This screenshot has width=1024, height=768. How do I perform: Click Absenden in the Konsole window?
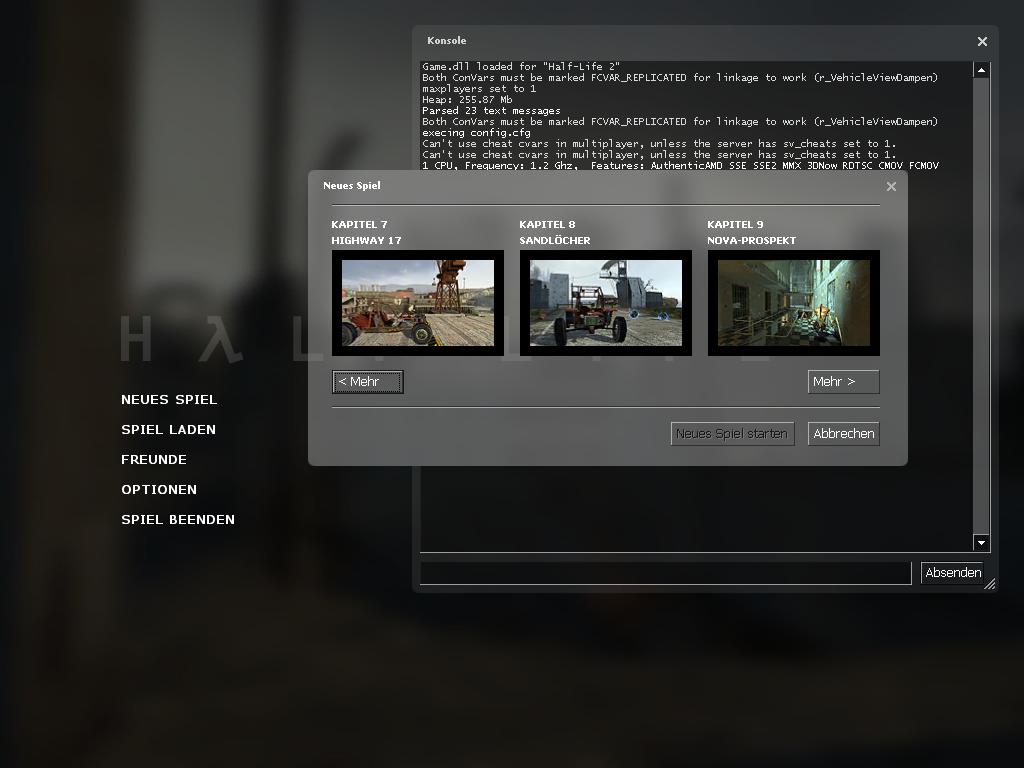(x=953, y=573)
